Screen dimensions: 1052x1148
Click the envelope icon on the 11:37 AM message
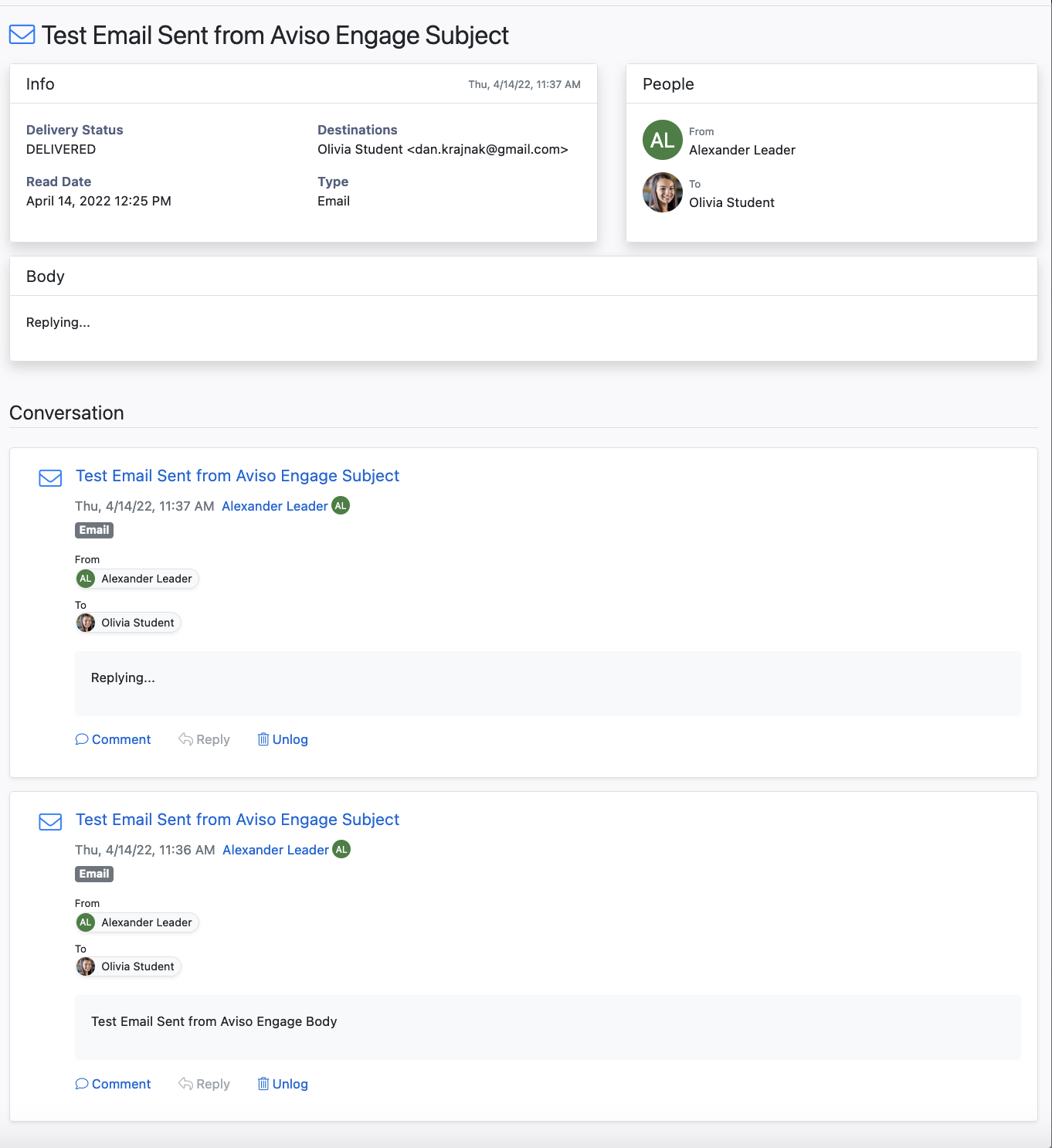49,478
